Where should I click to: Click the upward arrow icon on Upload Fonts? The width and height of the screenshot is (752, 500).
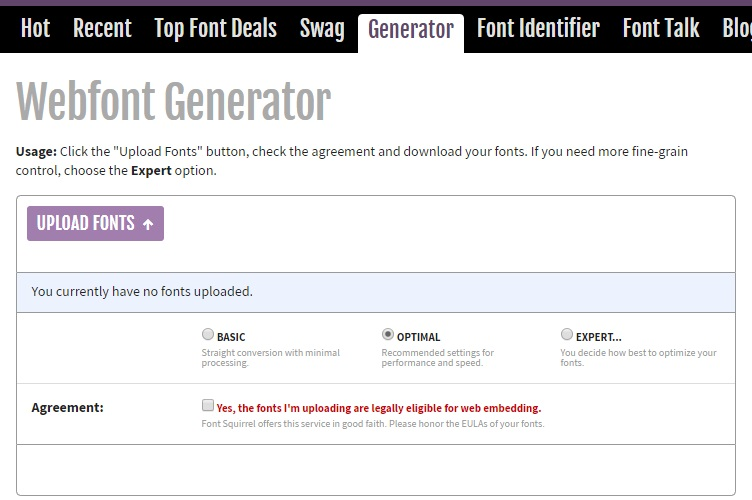[148, 225]
